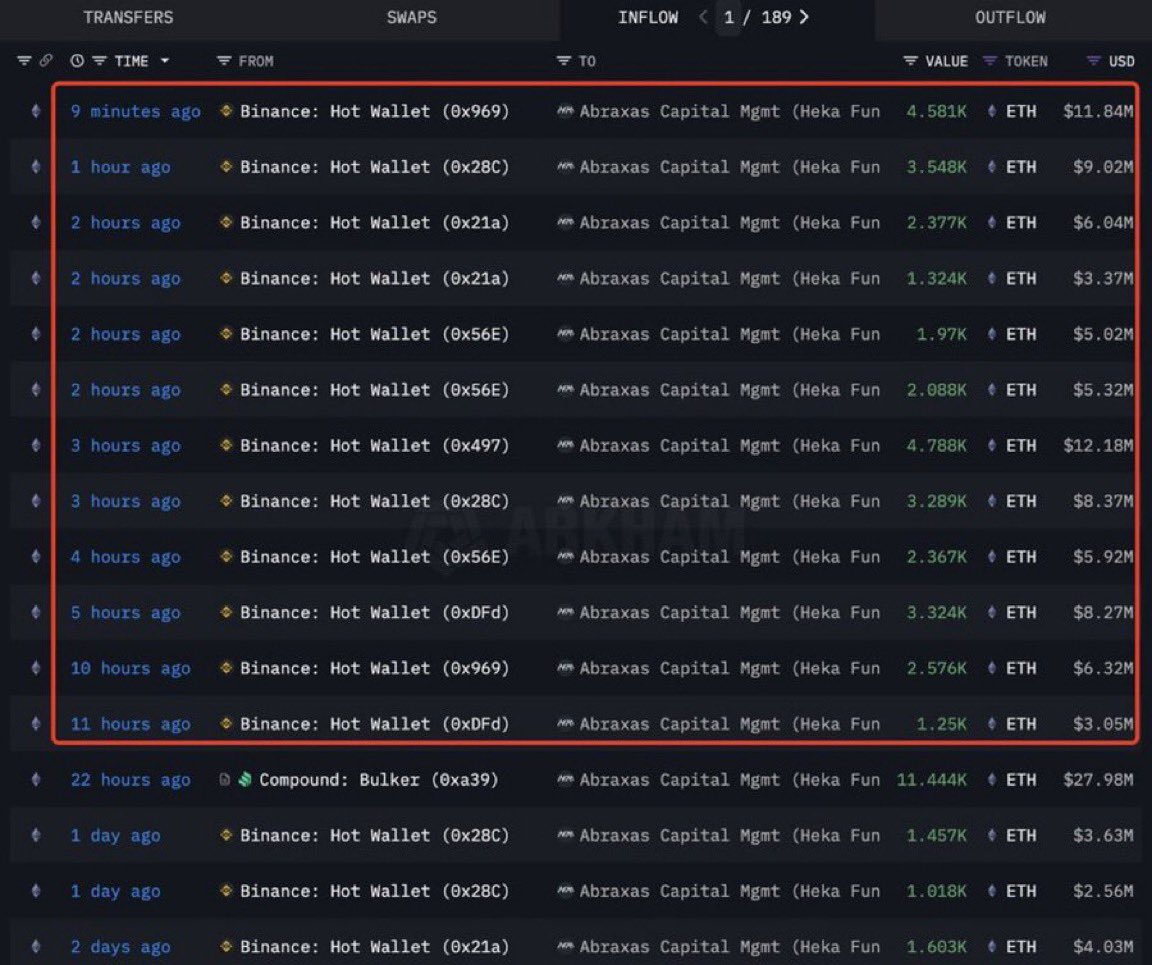Click the $9.02M USD amount
Screen dimensions: 1152x965
(x=1103, y=168)
